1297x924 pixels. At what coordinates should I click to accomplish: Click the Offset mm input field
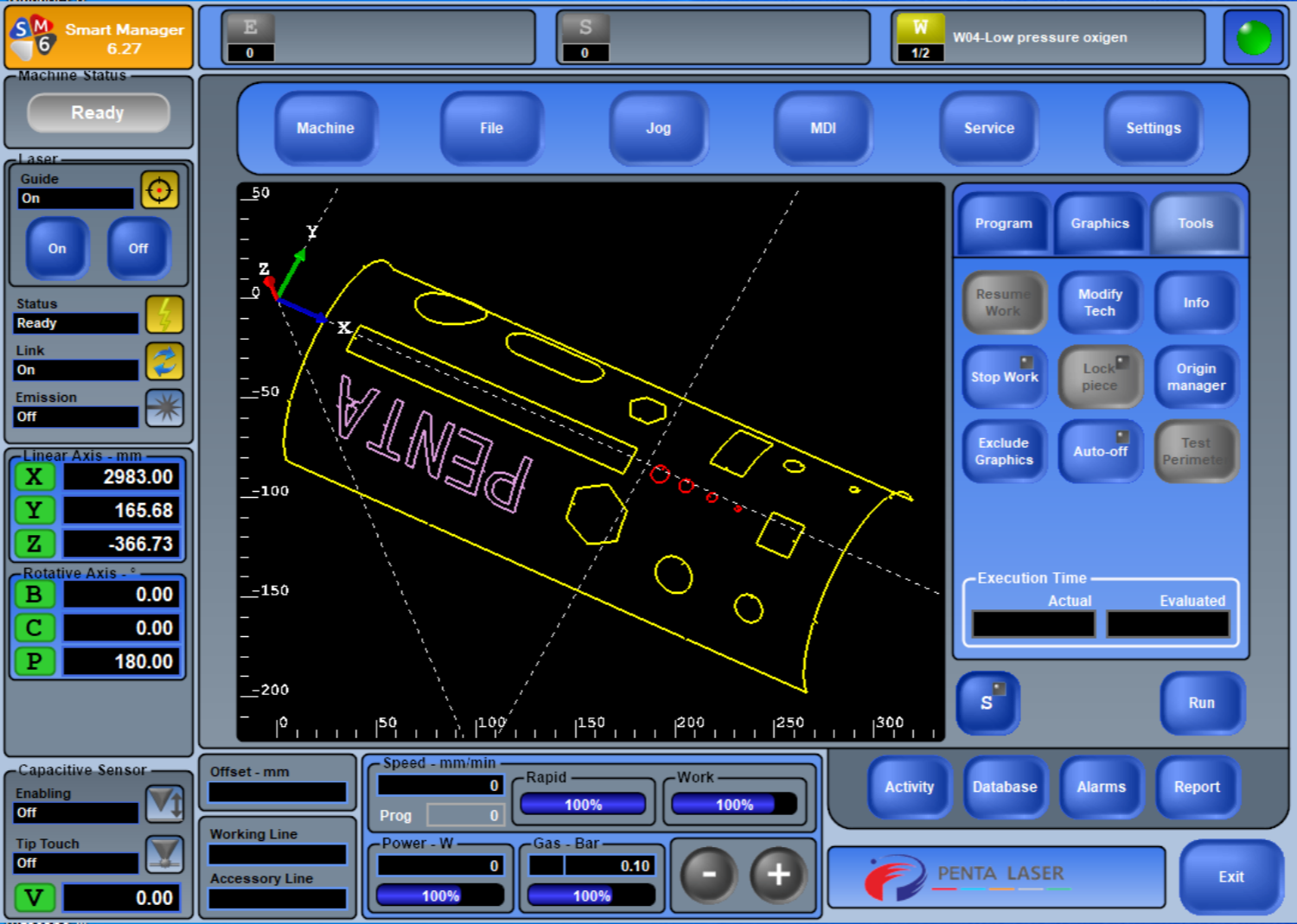[x=278, y=793]
